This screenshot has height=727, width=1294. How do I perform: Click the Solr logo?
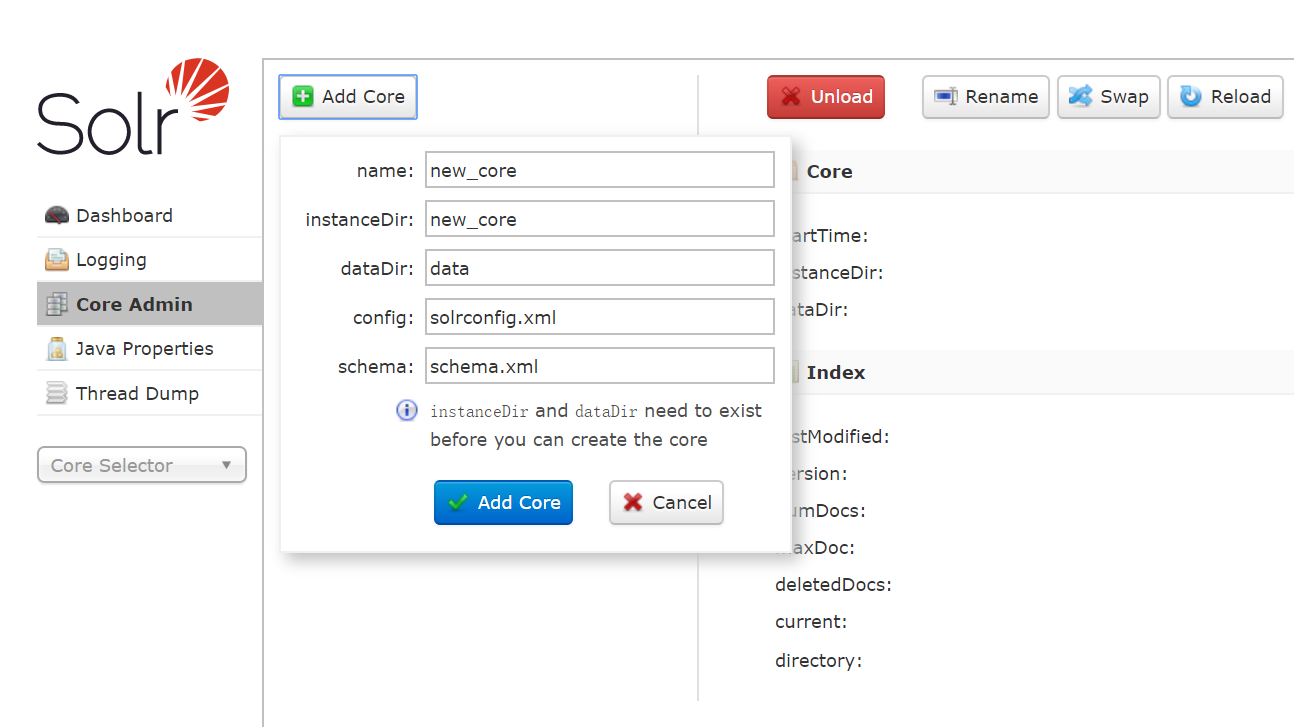pyautogui.click(x=134, y=109)
